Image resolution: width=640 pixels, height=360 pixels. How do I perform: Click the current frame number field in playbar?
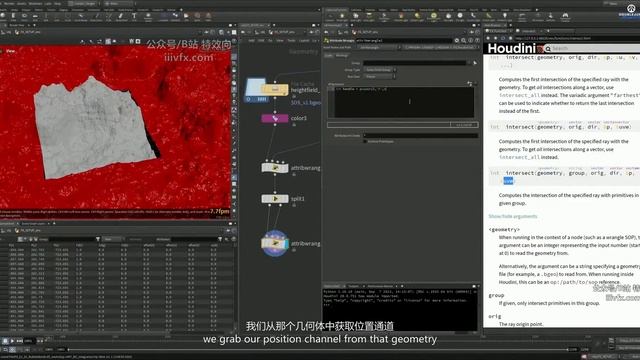(29, 340)
